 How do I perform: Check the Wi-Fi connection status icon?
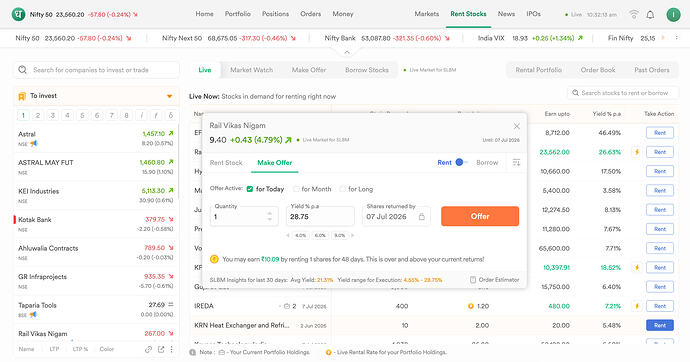(x=634, y=15)
